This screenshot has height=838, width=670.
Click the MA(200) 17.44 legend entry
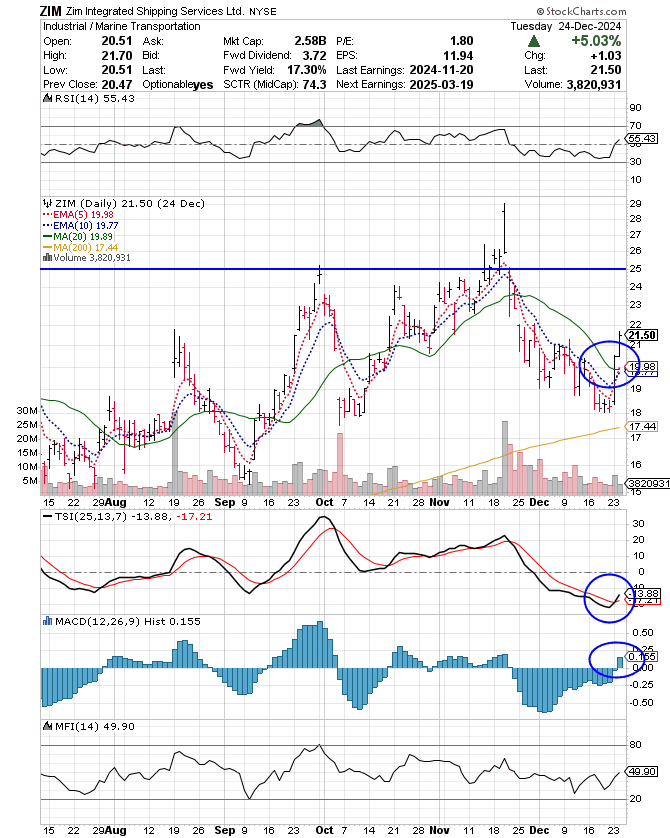click(85, 247)
